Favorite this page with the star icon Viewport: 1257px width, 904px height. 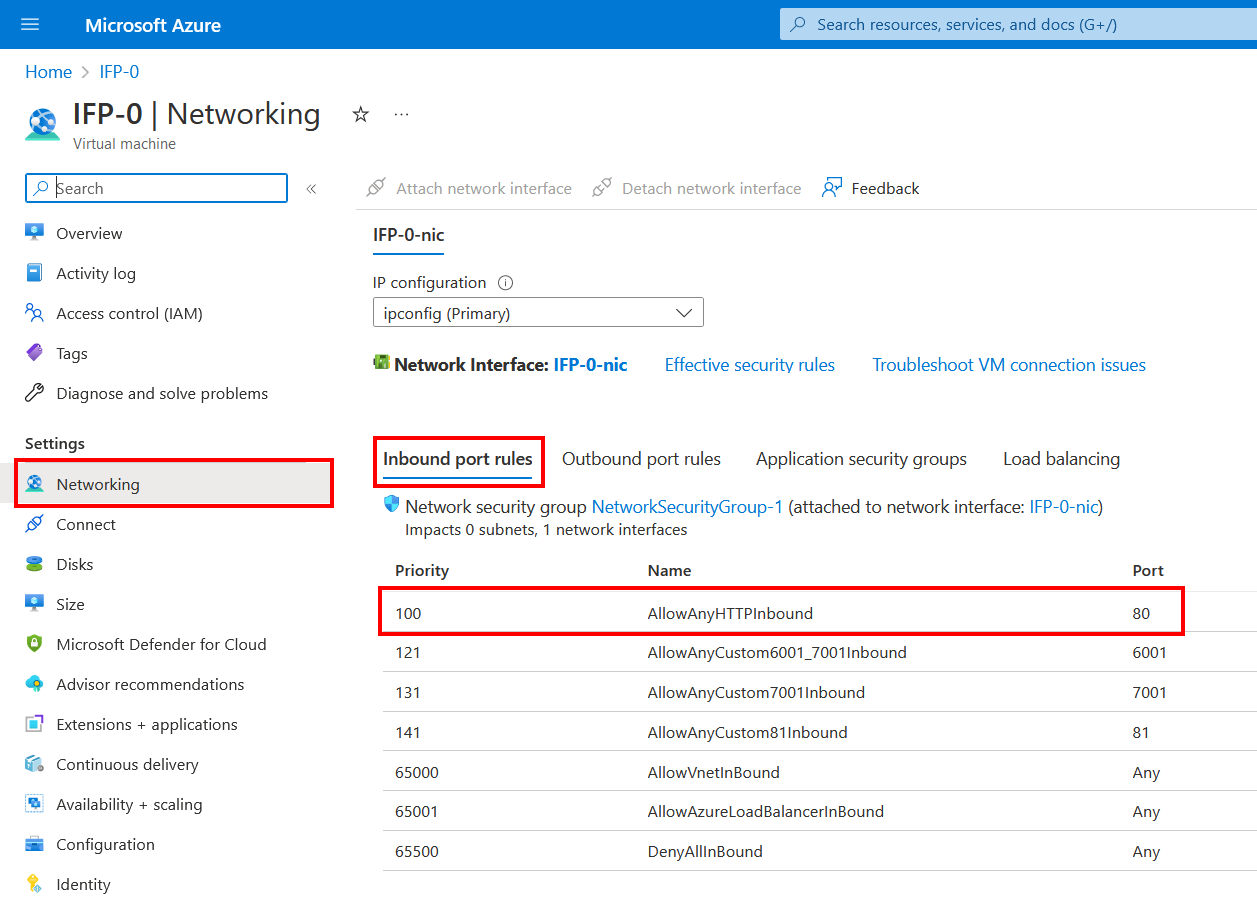coord(361,115)
